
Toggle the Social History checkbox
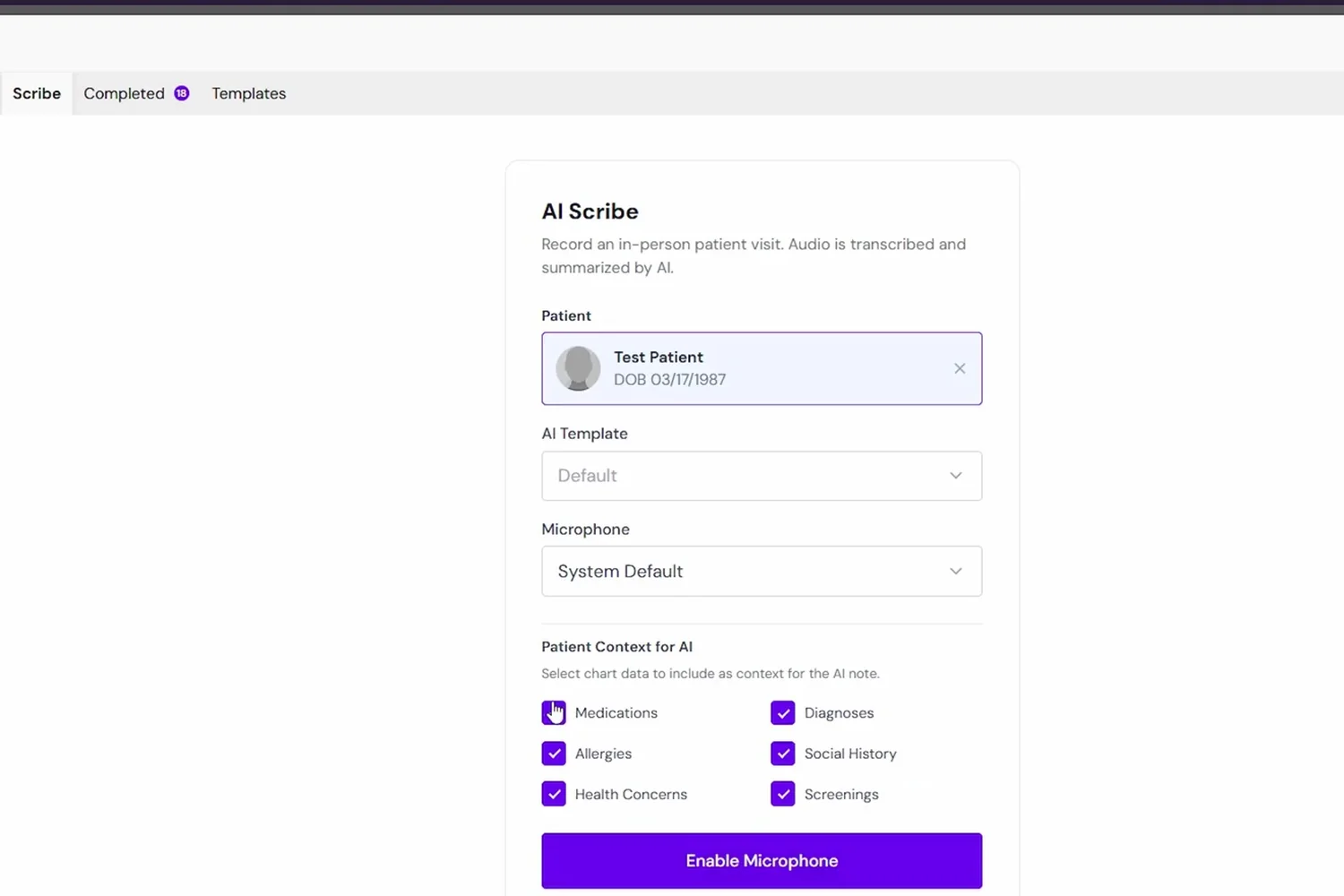tap(783, 754)
